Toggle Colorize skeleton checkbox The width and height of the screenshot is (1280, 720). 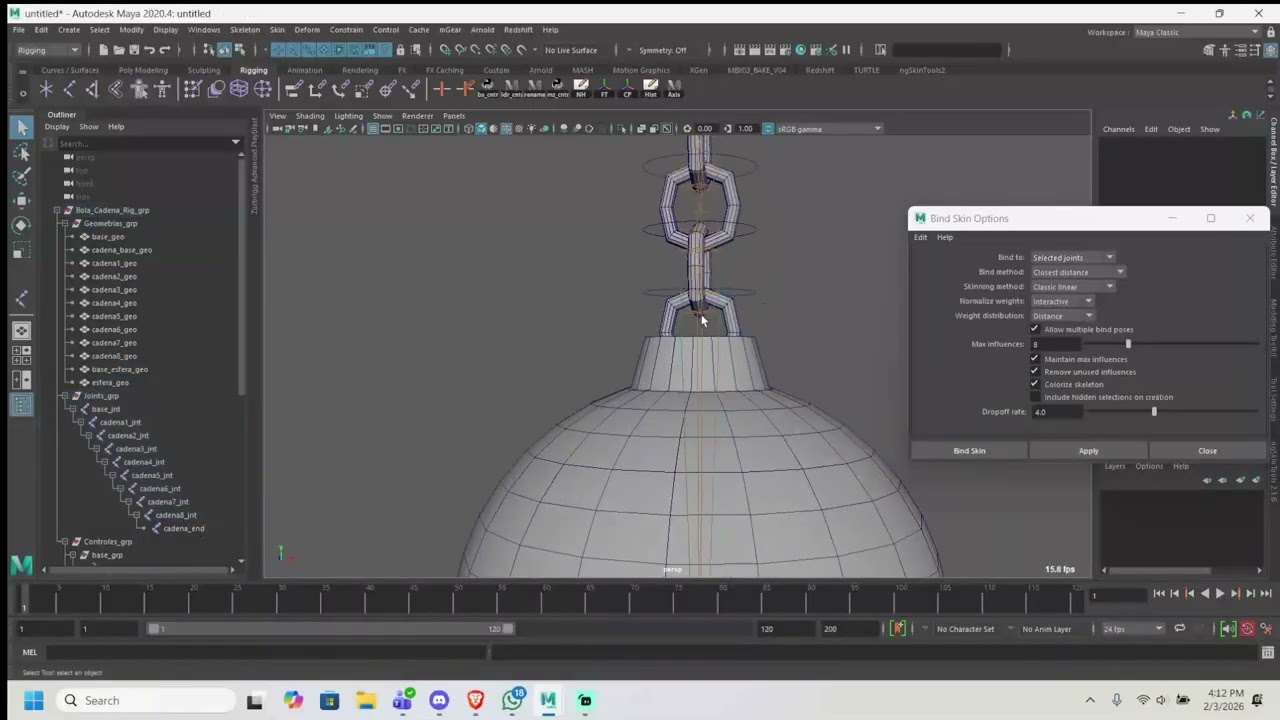[1035, 384]
